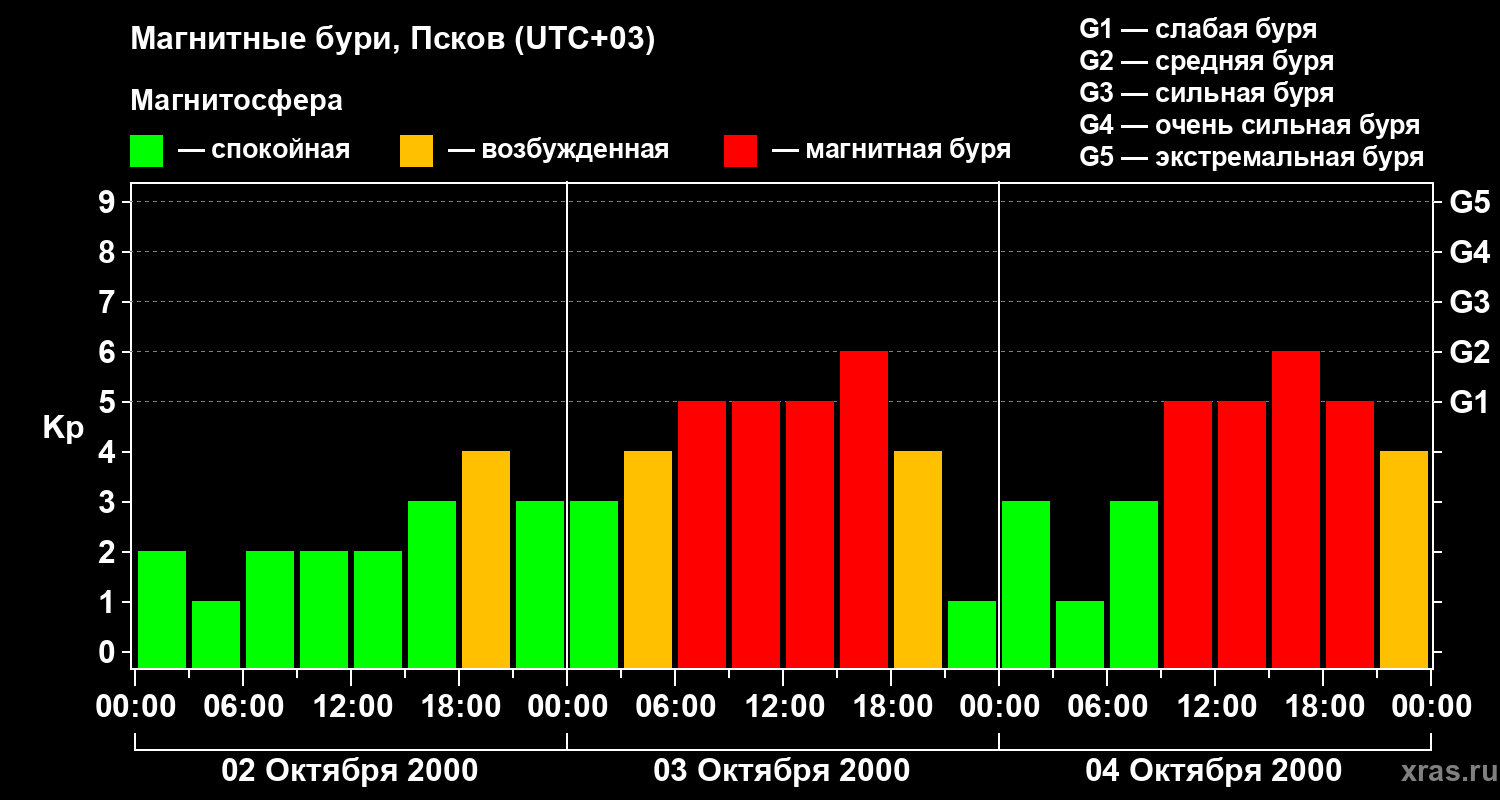Click the Kp 1 green bar on 03 Октября
The width and height of the screenshot is (1500, 800).
(972, 634)
